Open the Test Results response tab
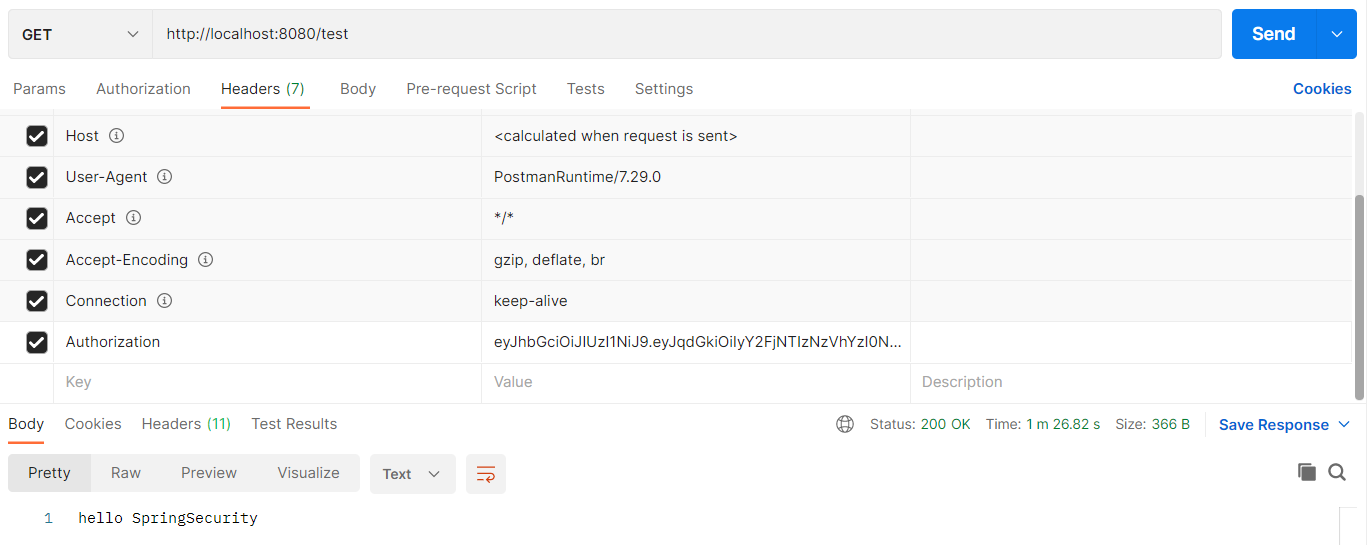 point(294,424)
